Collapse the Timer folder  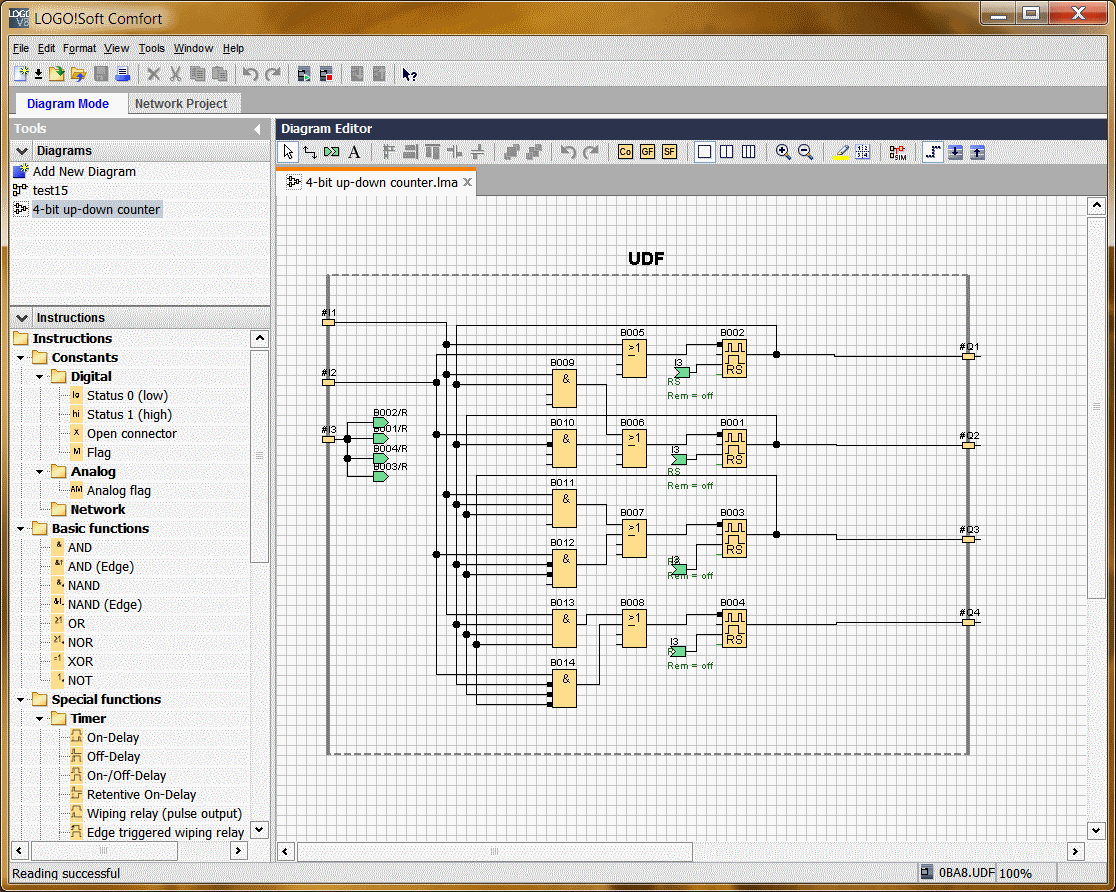point(40,719)
